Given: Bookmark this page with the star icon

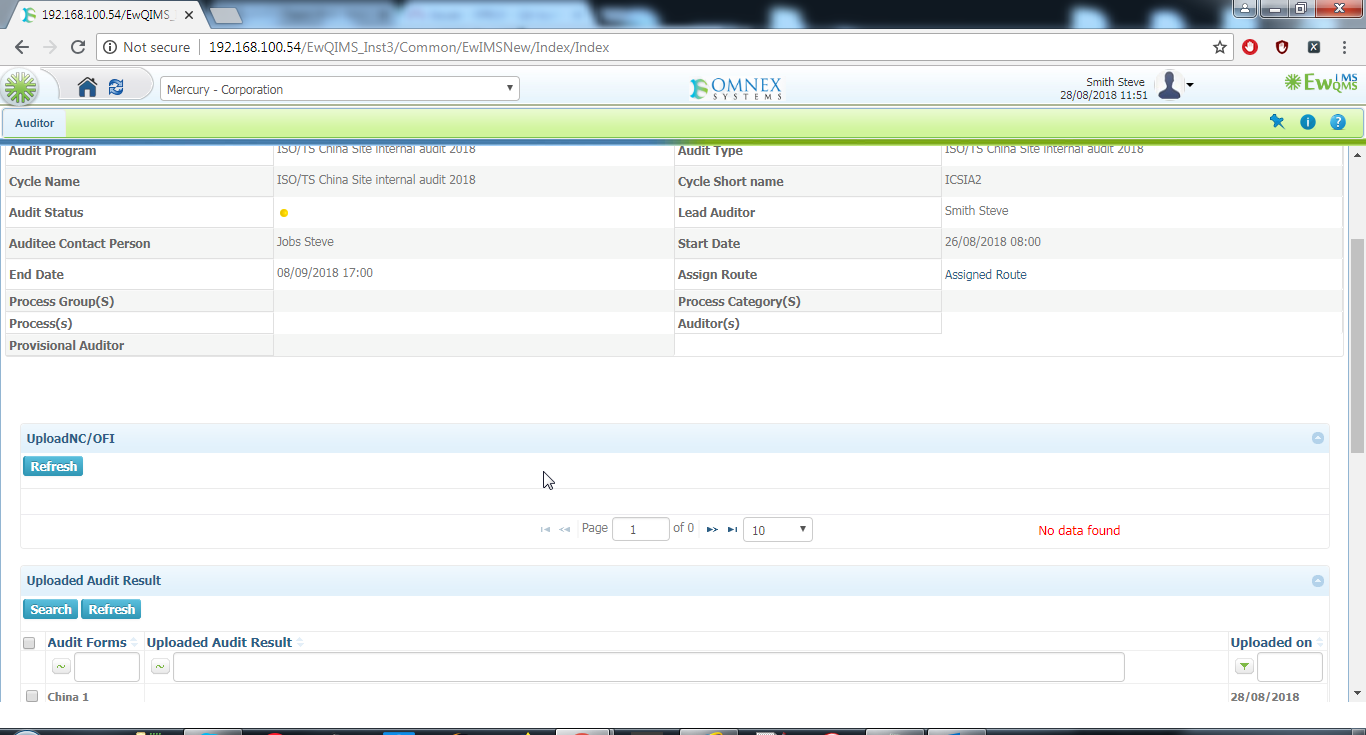Looking at the screenshot, I should [1220, 47].
